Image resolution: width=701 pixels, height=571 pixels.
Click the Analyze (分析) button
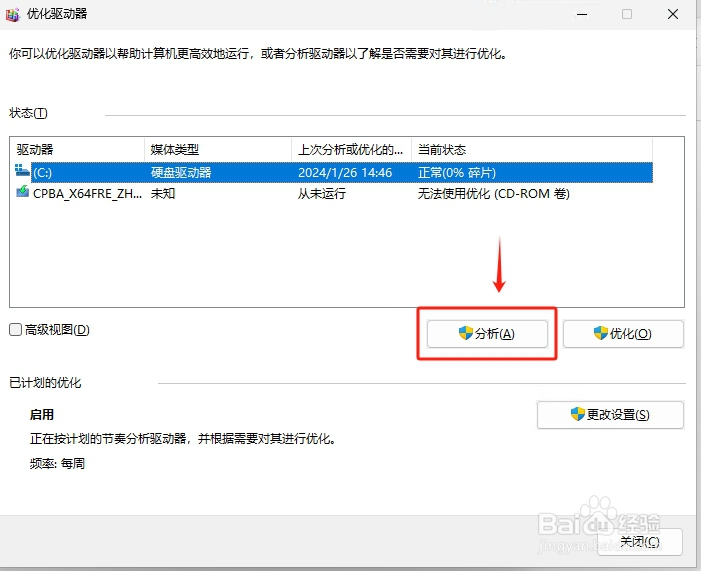coord(487,334)
